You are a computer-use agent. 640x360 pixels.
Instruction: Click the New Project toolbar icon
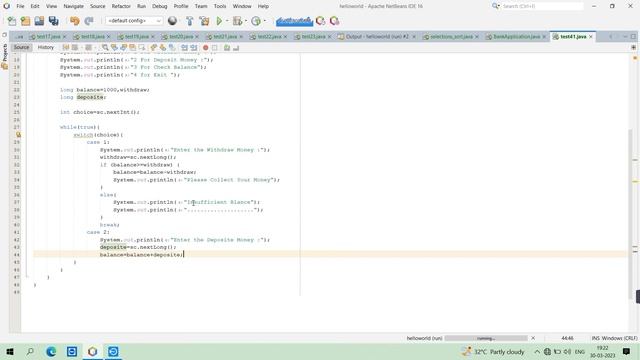(x=25, y=21)
